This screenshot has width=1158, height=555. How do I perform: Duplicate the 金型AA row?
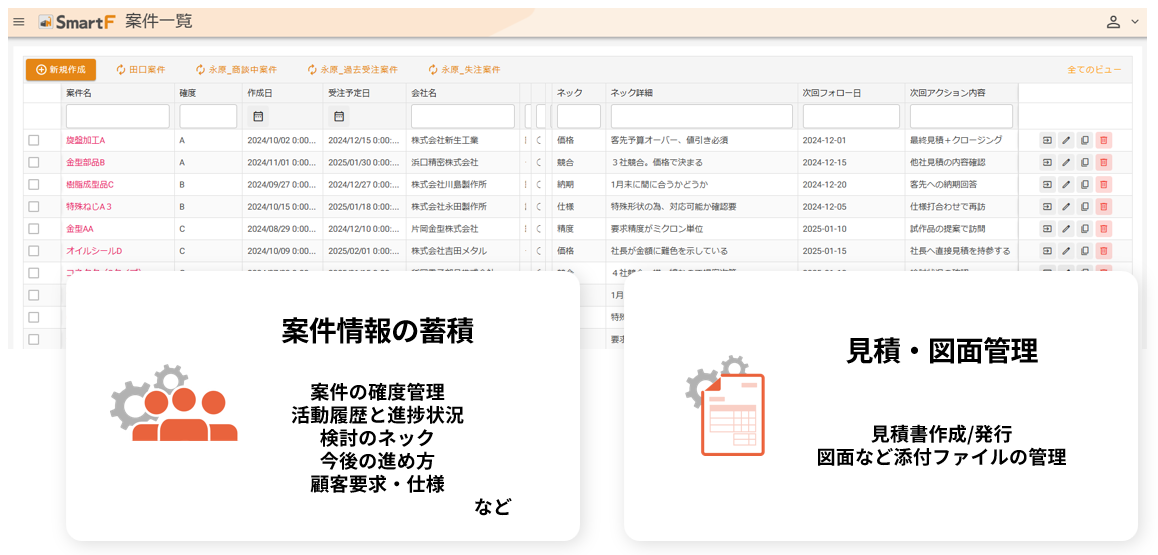(x=1084, y=229)
